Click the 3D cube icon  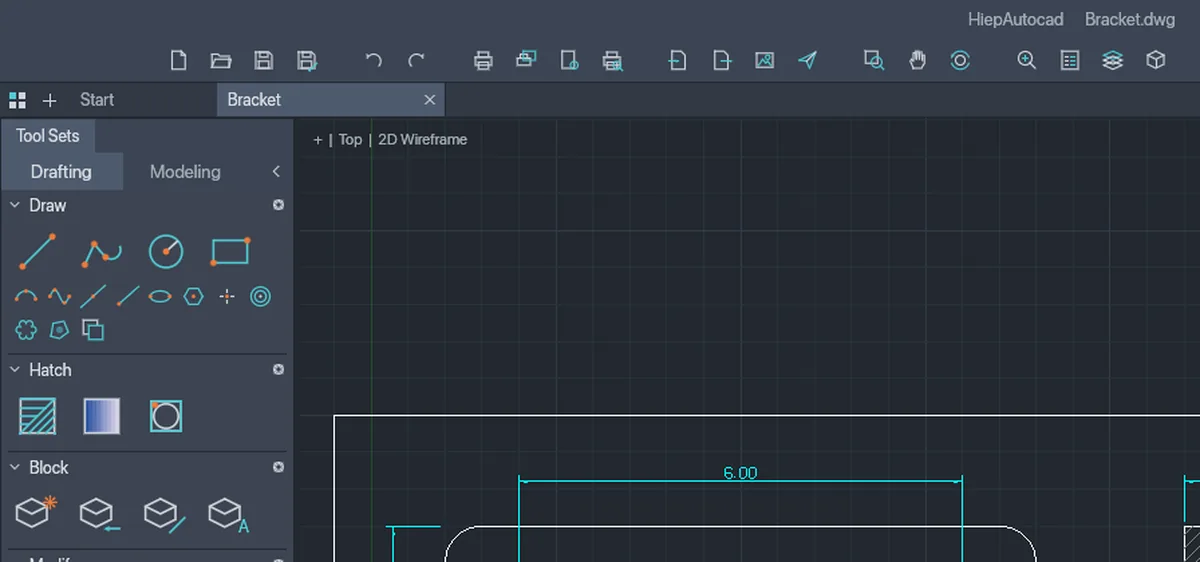1156,60
